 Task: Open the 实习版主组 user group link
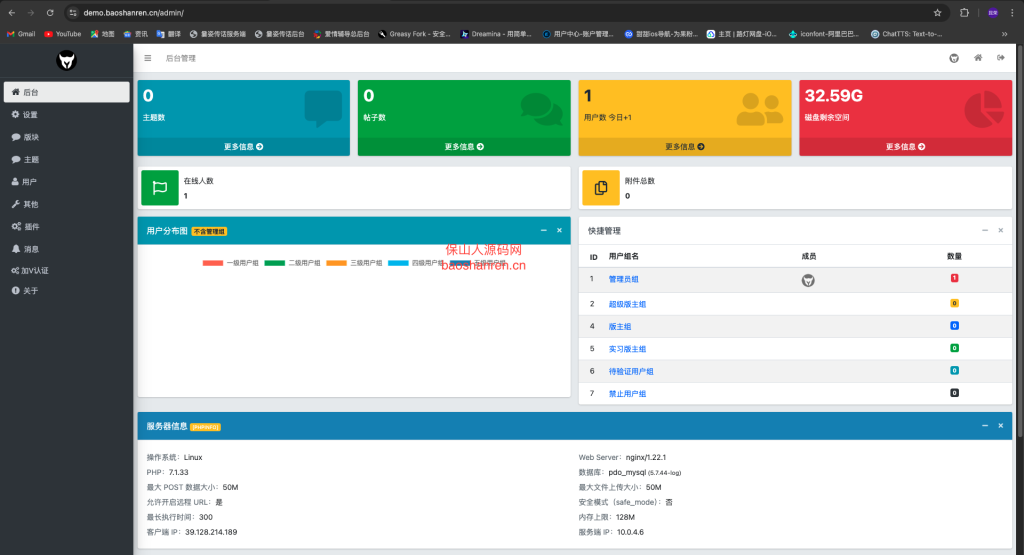coord(627,349)
